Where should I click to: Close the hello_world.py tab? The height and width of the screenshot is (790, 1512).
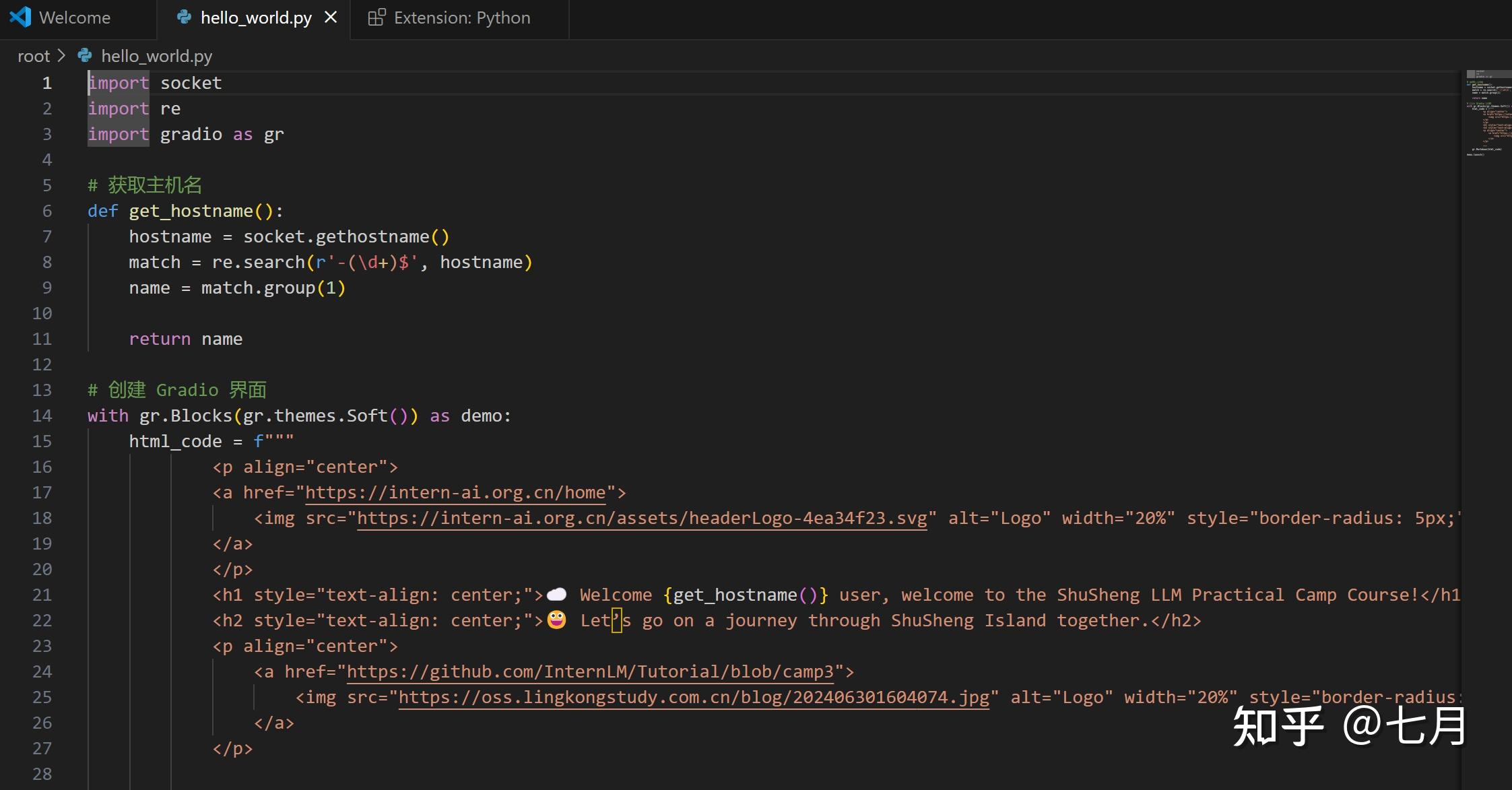(x=331, y=18)
